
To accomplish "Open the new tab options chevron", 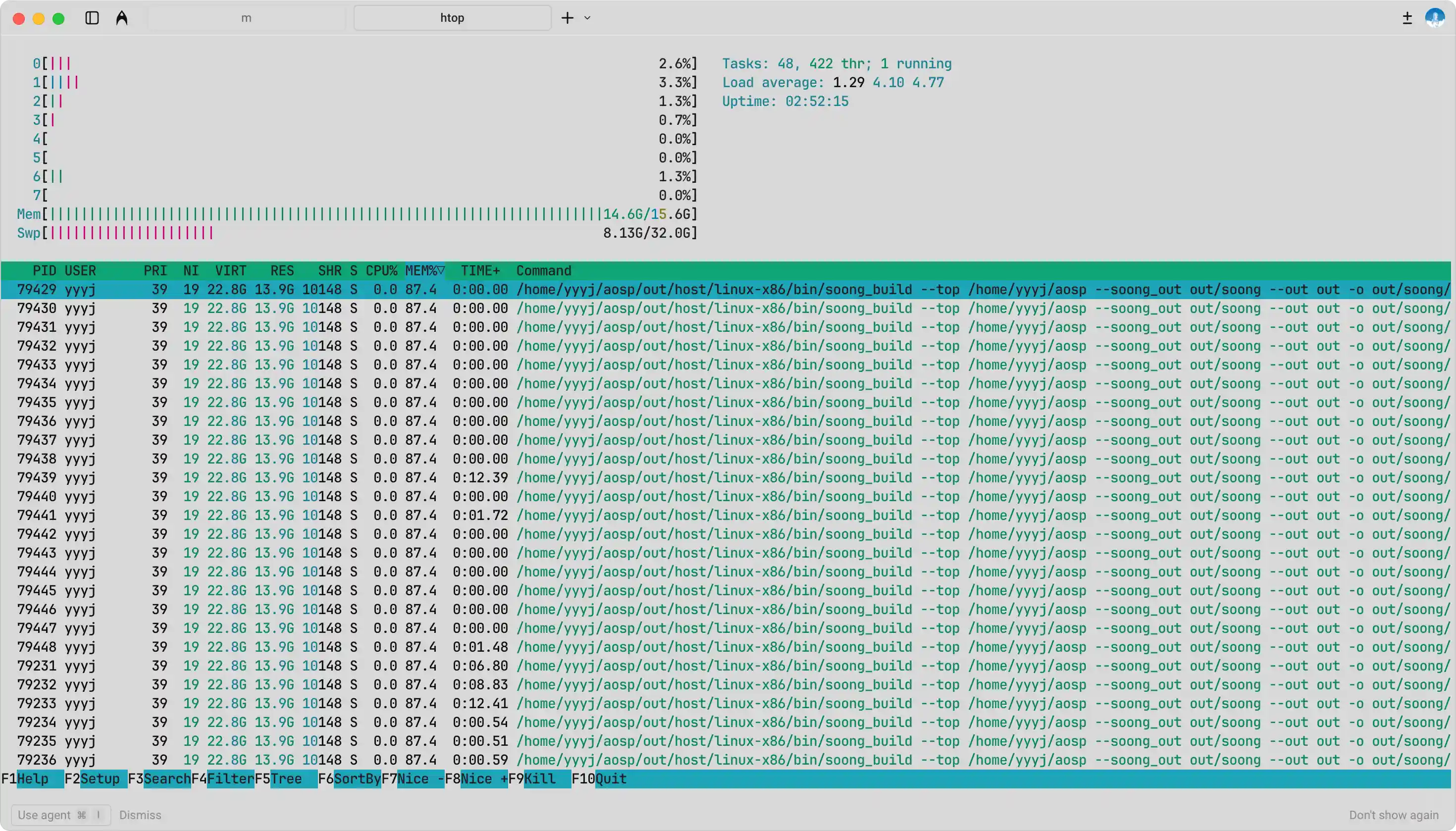I will (587, 18).
